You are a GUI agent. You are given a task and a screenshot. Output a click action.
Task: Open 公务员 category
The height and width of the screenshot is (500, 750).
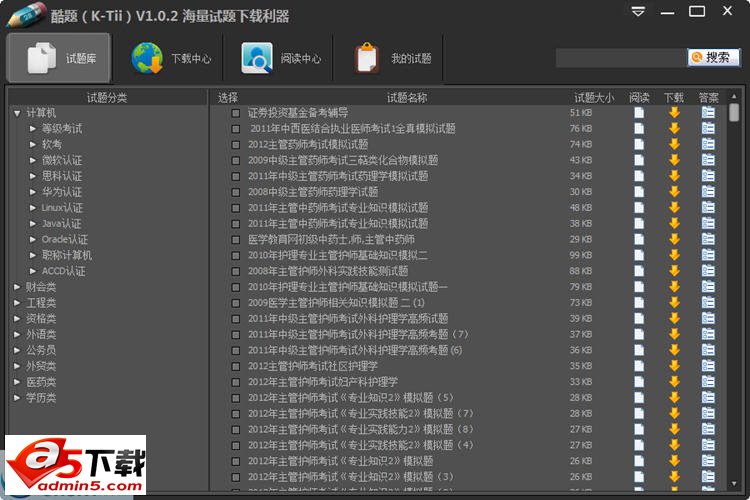click(41, 350)
